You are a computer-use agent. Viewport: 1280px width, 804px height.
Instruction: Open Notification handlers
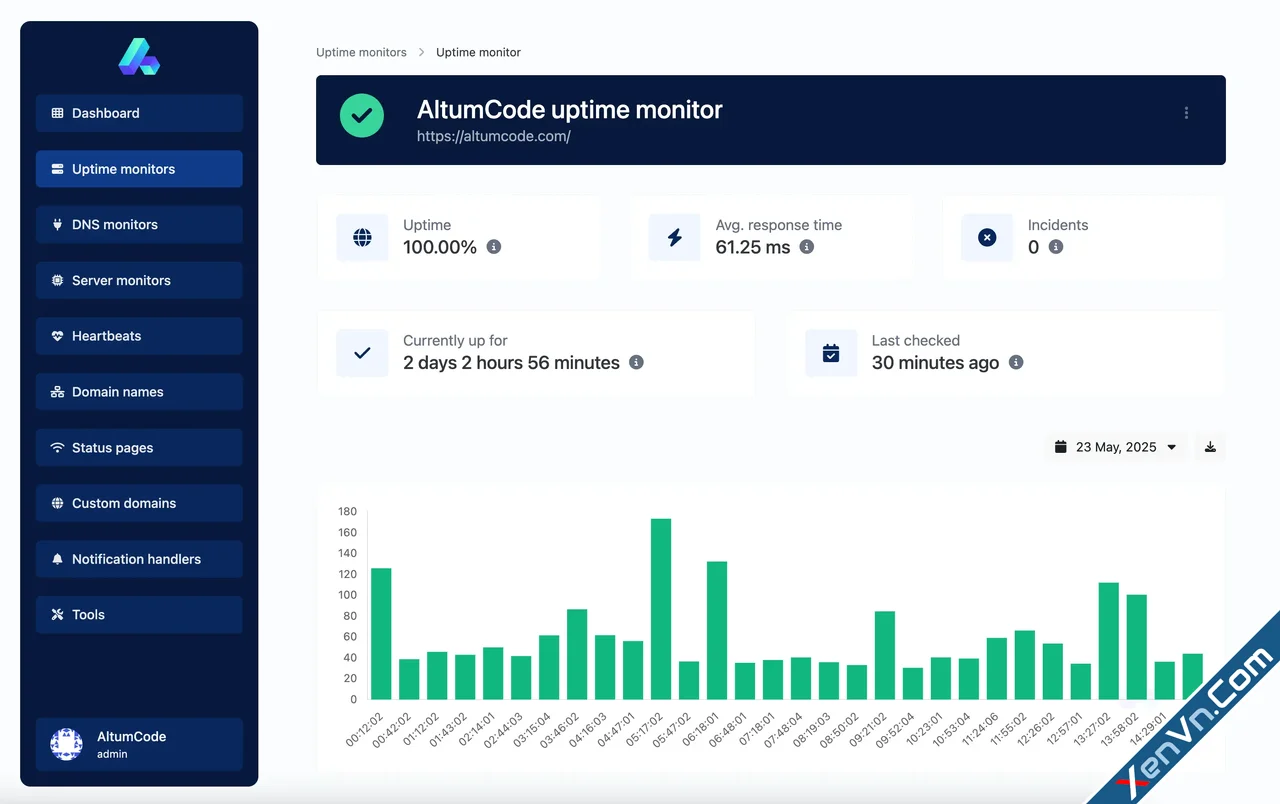click(138, 559)
